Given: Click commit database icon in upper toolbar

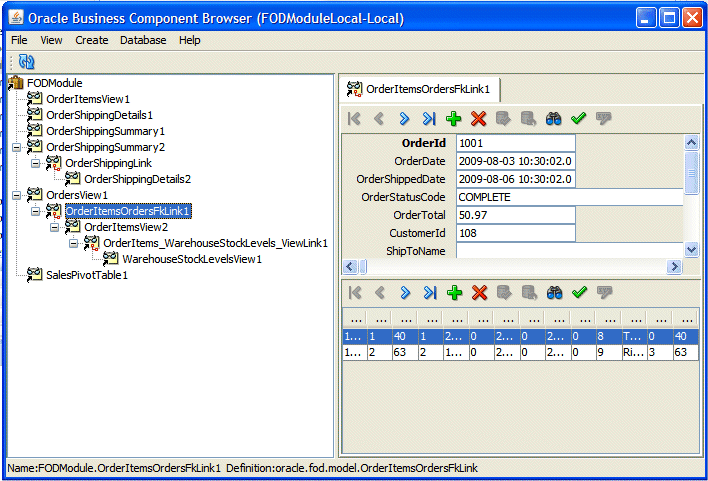Looking at the screenshot, I should [503, 119].
